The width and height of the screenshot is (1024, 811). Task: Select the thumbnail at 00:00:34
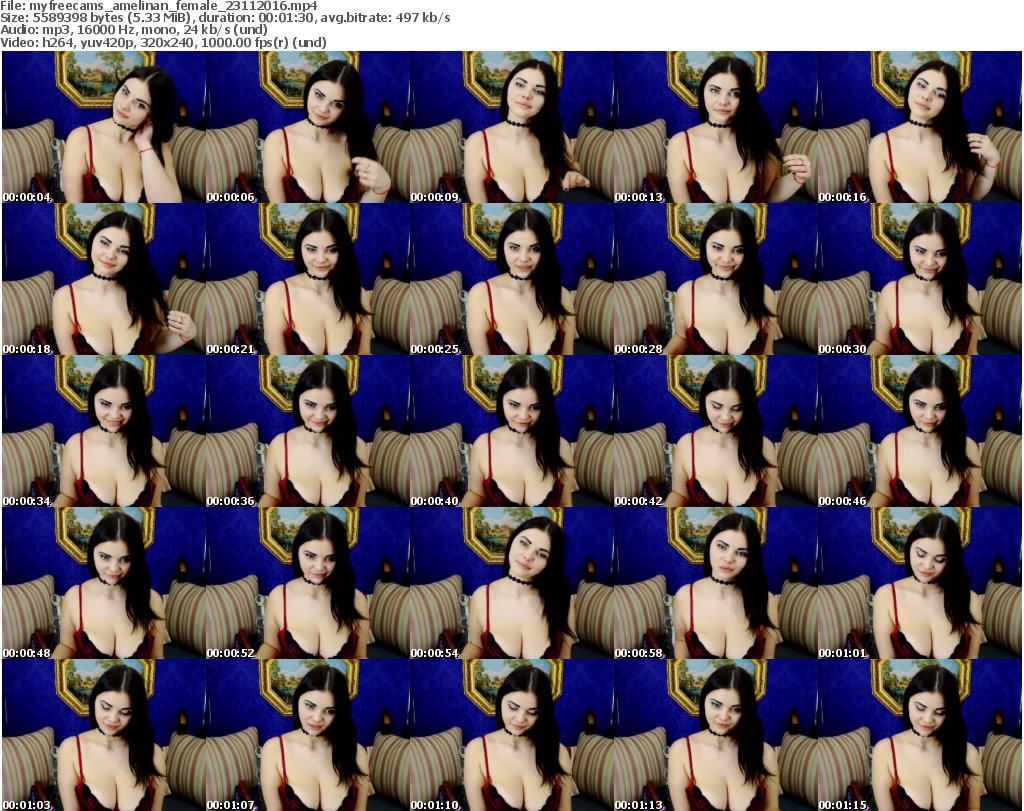click(x=104, y=432)
